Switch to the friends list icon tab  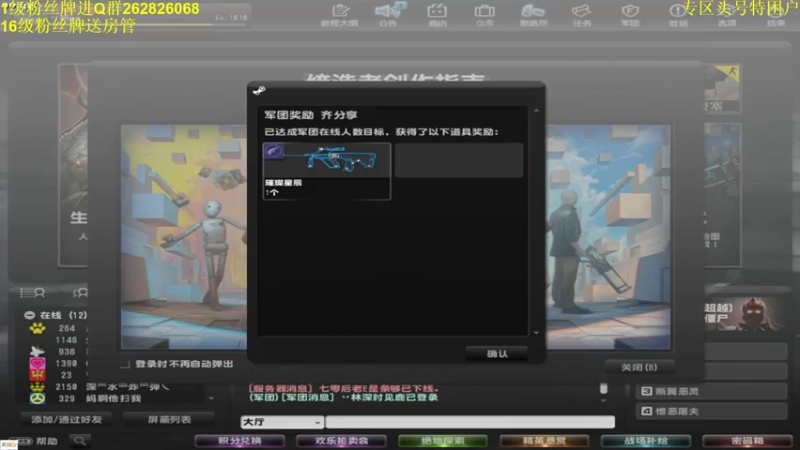[x=32, y=292]
